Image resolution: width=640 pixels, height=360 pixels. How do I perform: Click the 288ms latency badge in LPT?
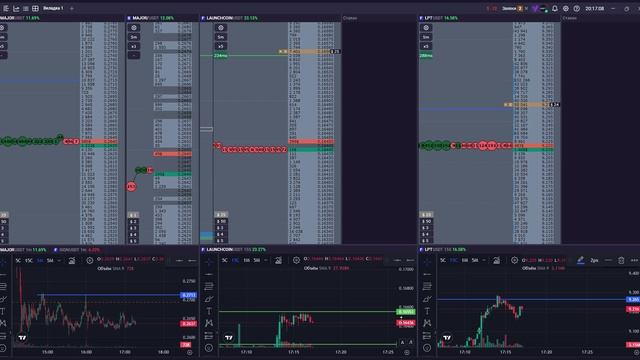(x=426, y=56)
